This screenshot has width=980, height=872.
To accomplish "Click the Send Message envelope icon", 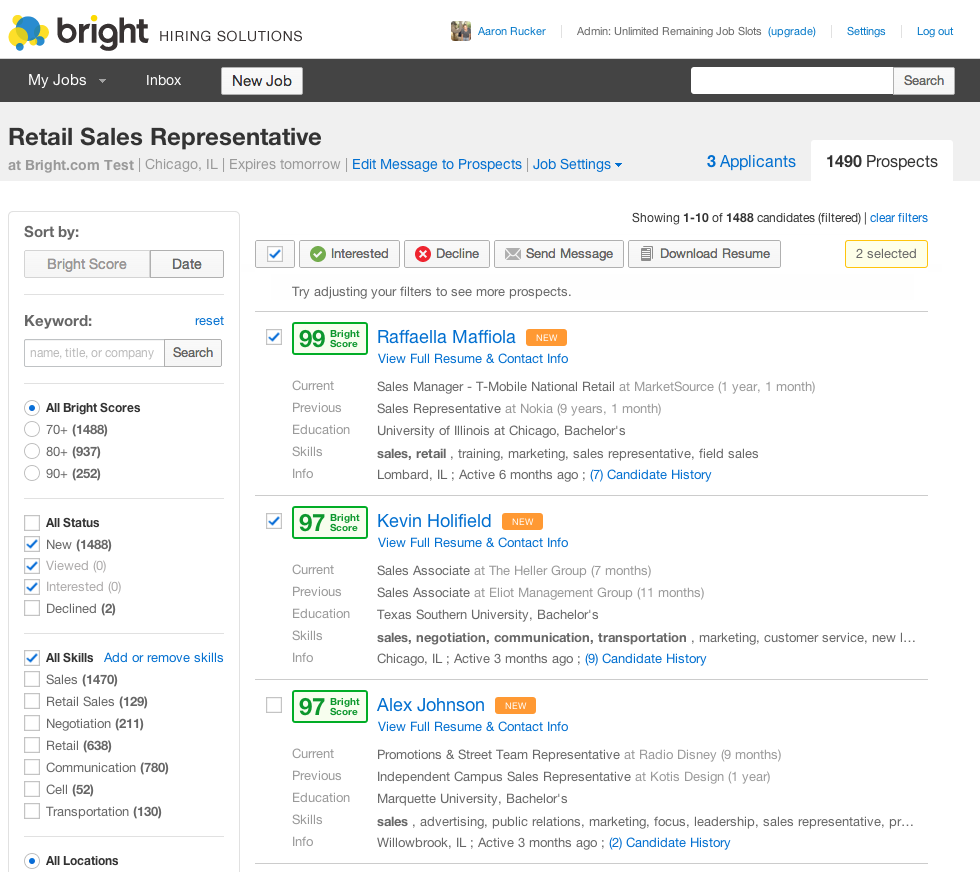I will (x=512, y=254).
